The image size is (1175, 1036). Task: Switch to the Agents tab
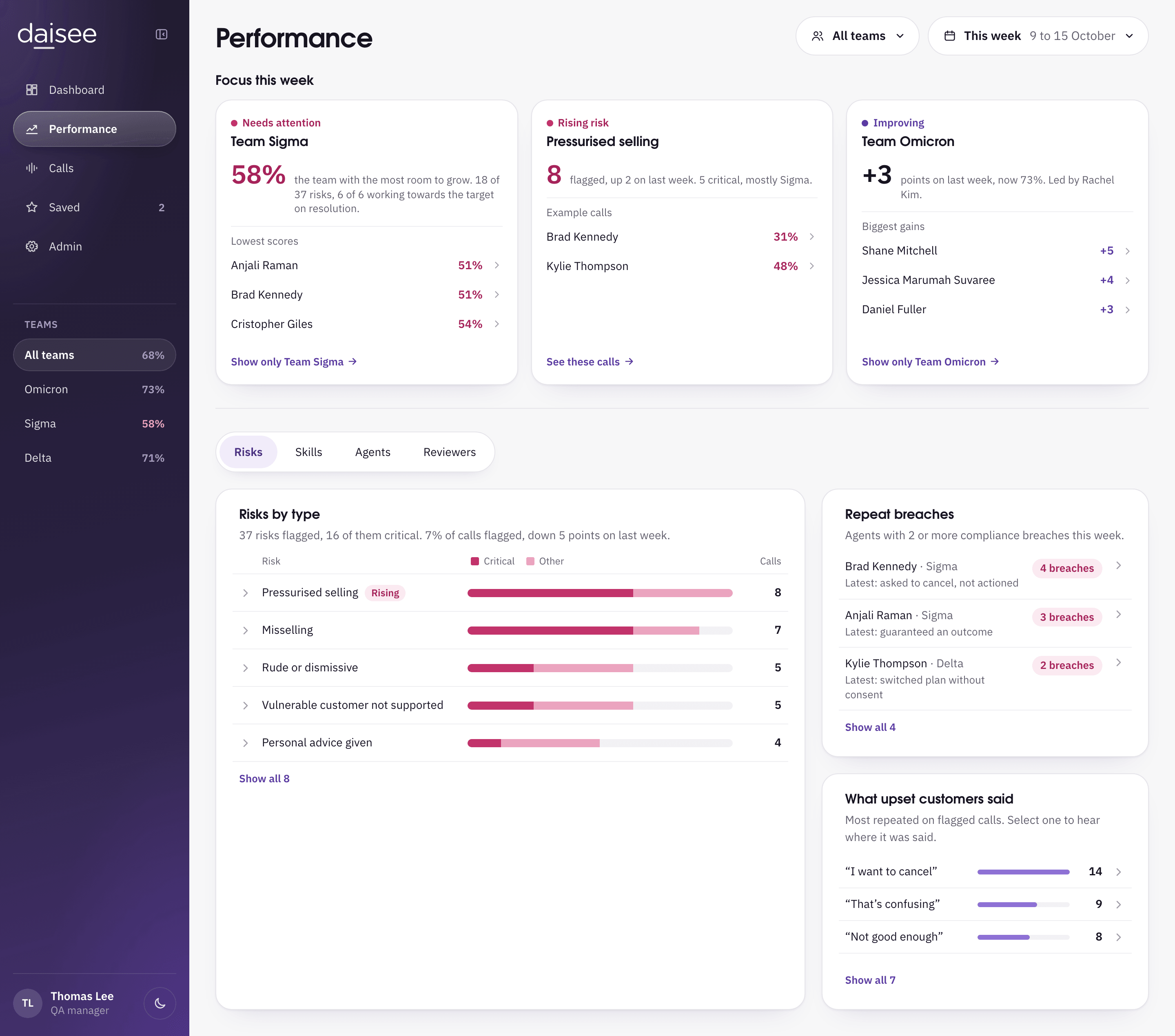tap(372, 452)
